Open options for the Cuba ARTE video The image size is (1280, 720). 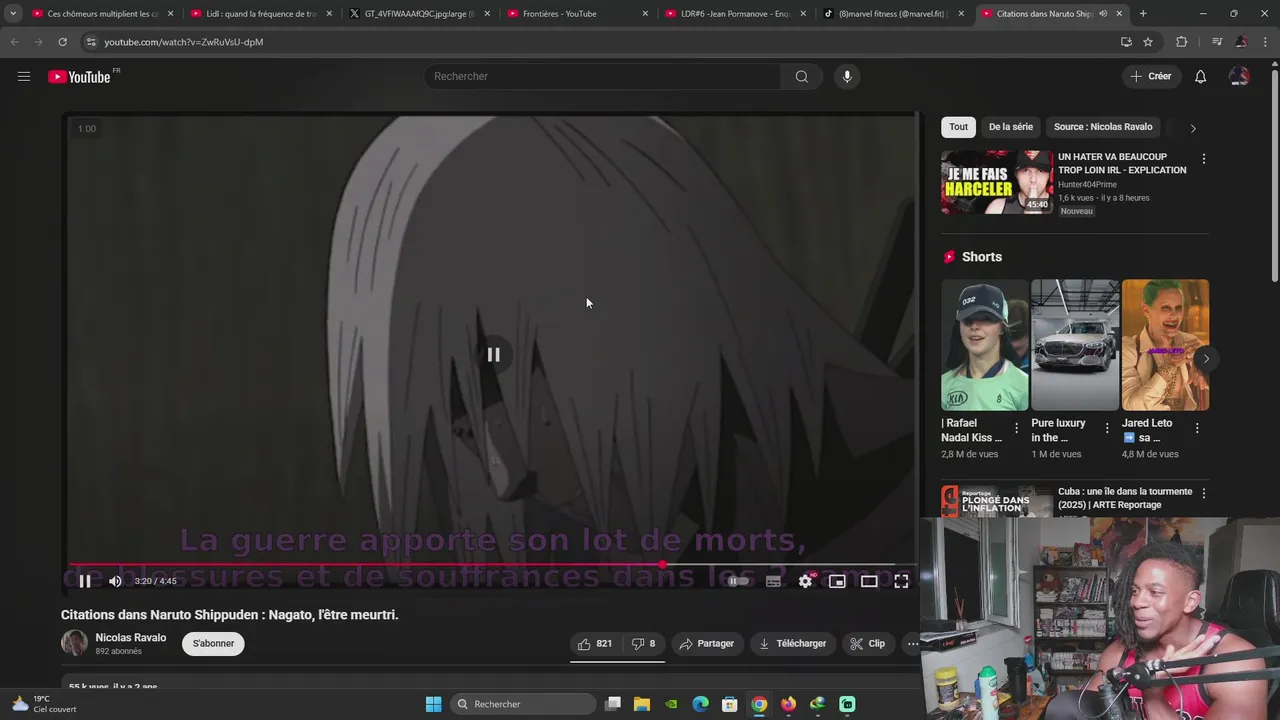(1203, 494)
